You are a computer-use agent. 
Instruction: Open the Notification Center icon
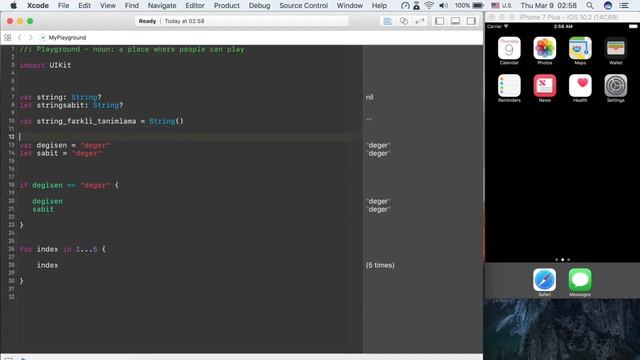pos(624,5)
